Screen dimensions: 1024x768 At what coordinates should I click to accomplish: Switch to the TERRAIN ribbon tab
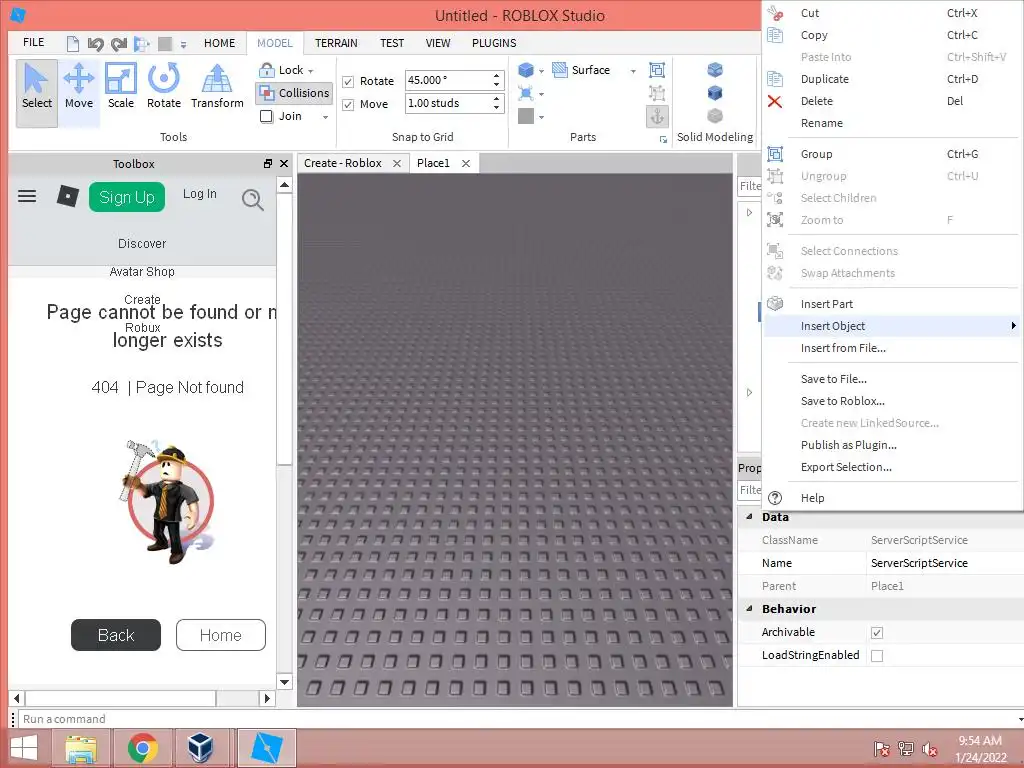click(336, 43)
